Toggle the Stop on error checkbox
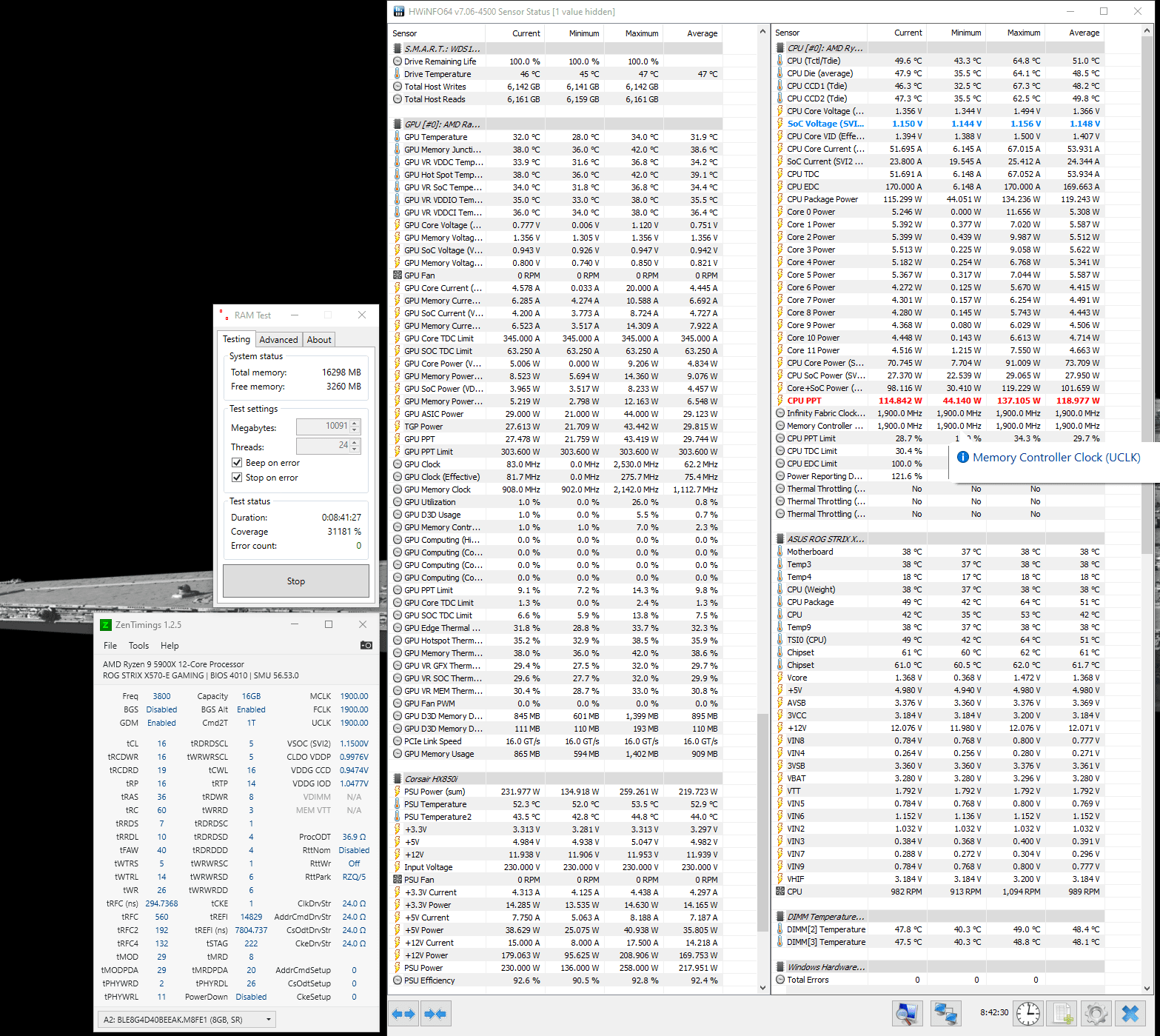Screen dimensions: 1160x1036 [x=237, y=478]
